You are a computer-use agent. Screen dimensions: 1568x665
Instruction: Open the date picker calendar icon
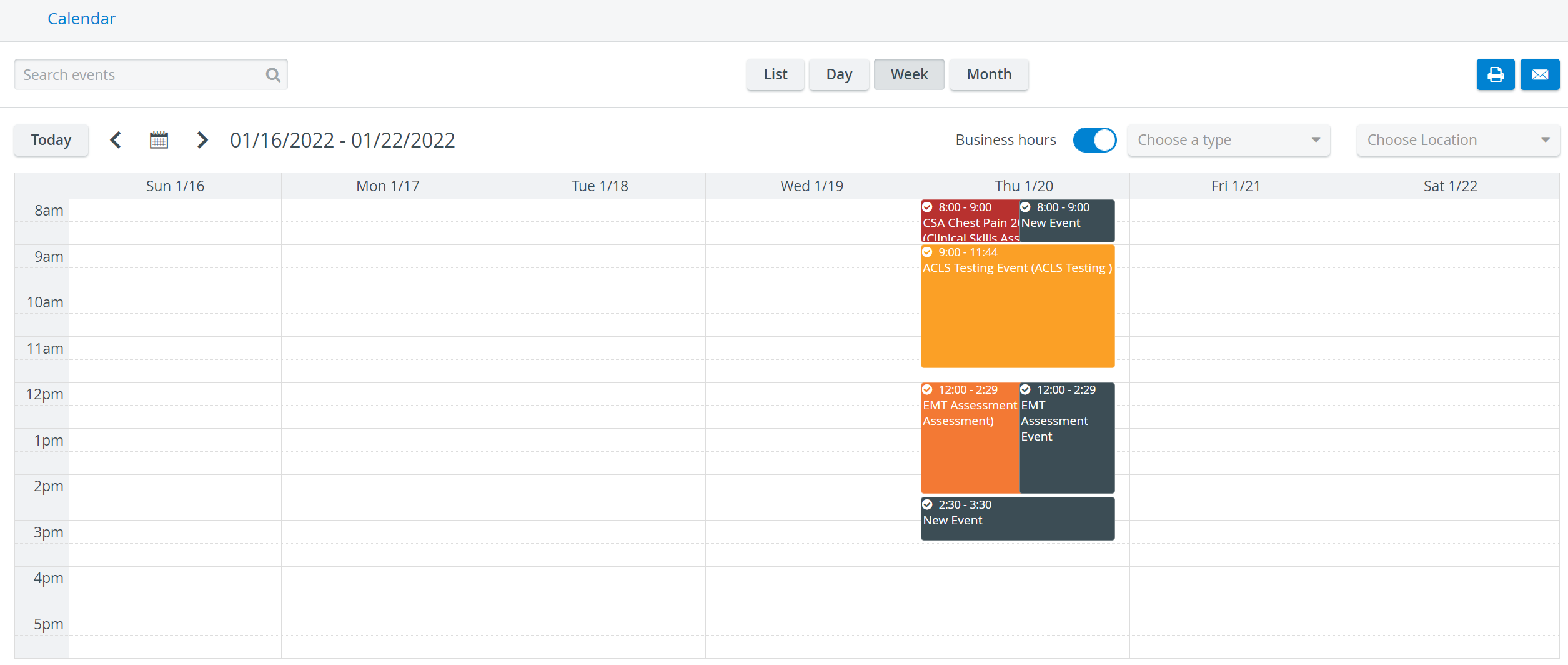[159, 139]
